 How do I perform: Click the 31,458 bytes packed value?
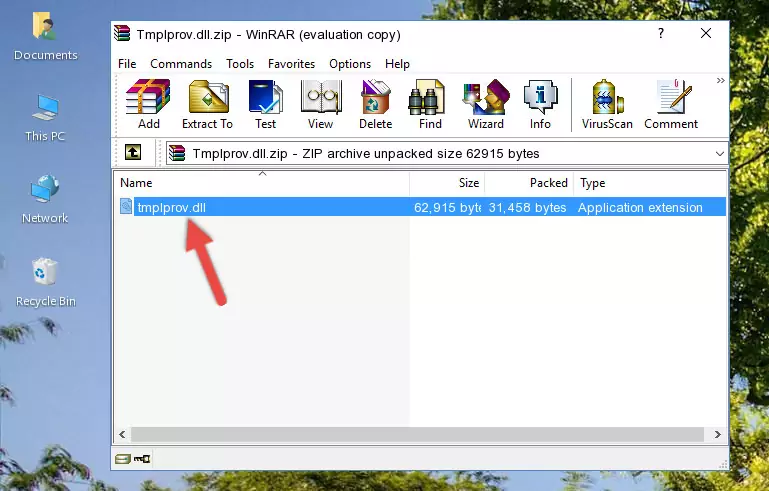tap(527, 207)
